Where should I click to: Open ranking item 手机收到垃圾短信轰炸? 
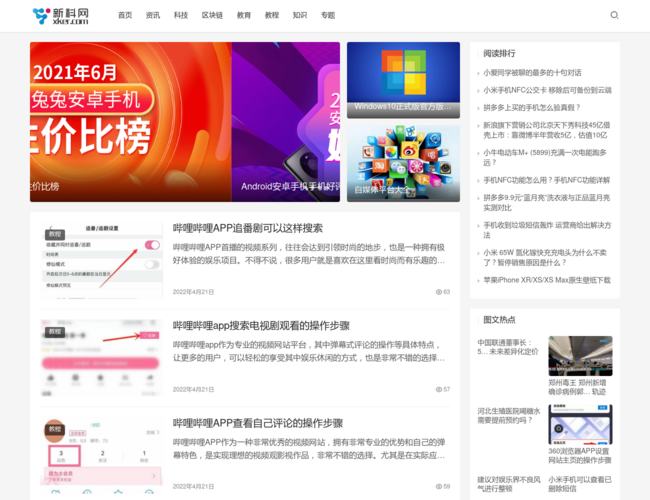pos(547,230)
